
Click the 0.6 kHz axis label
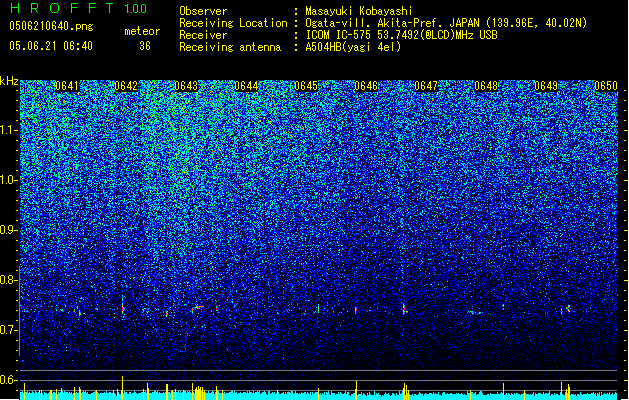(x=8, y=380)
